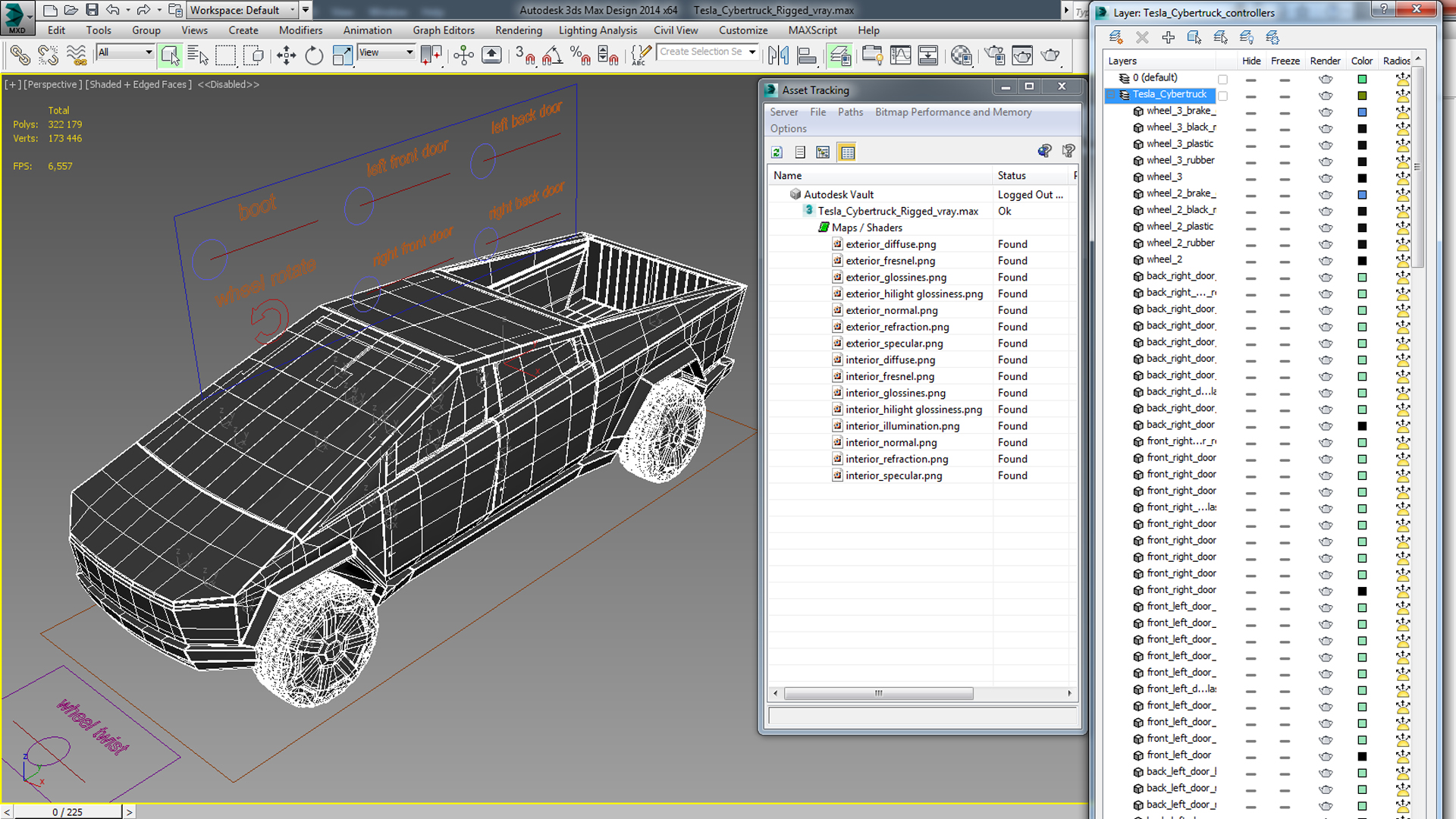The width and height of the screenshot is (1456, 819).
Task: Open the 3ds Max application menu button
Action: pos(17,17)
